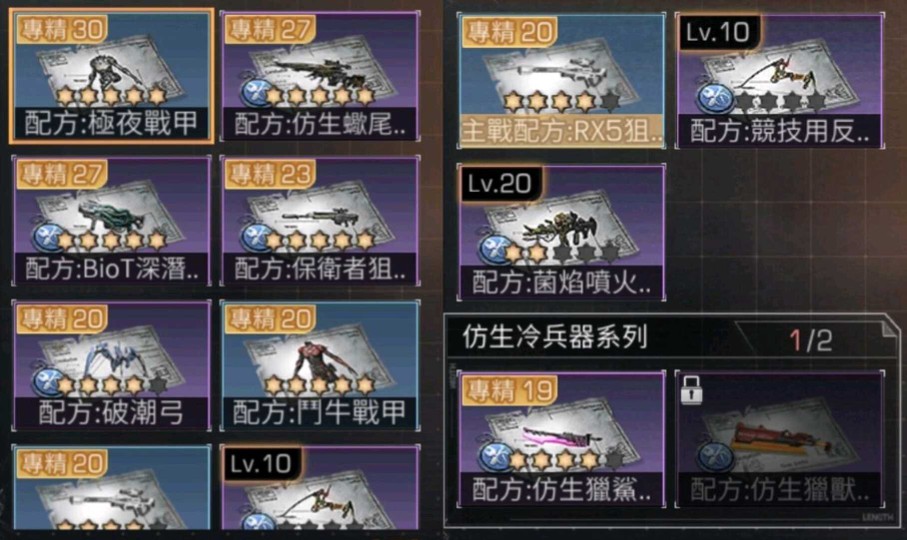This screenshot has width=907, height=540.
Task: Click wrench icon on BioT深潛 recipe
Action: click(x=48, y=238)
